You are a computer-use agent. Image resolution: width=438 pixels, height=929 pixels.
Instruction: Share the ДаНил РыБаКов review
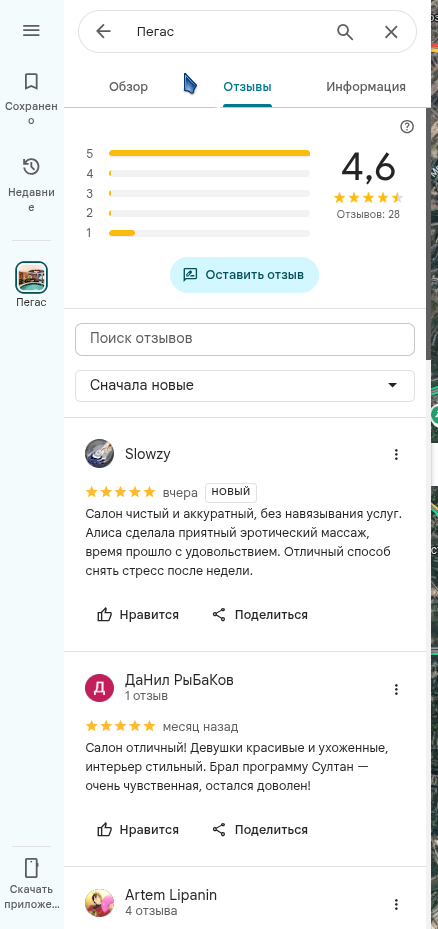pyautogui.click(x=260, y=829)
